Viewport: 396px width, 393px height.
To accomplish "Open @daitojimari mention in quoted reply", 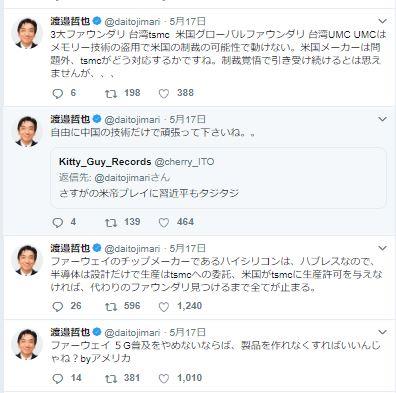I will click(x=122, y=177).
